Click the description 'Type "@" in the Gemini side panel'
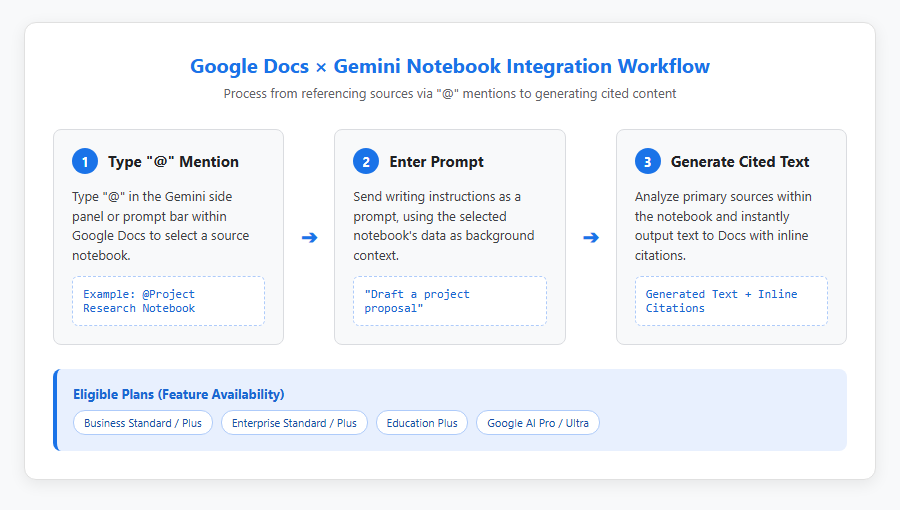The width and height of the screenshot is (900, 510). tap(161, 226)
